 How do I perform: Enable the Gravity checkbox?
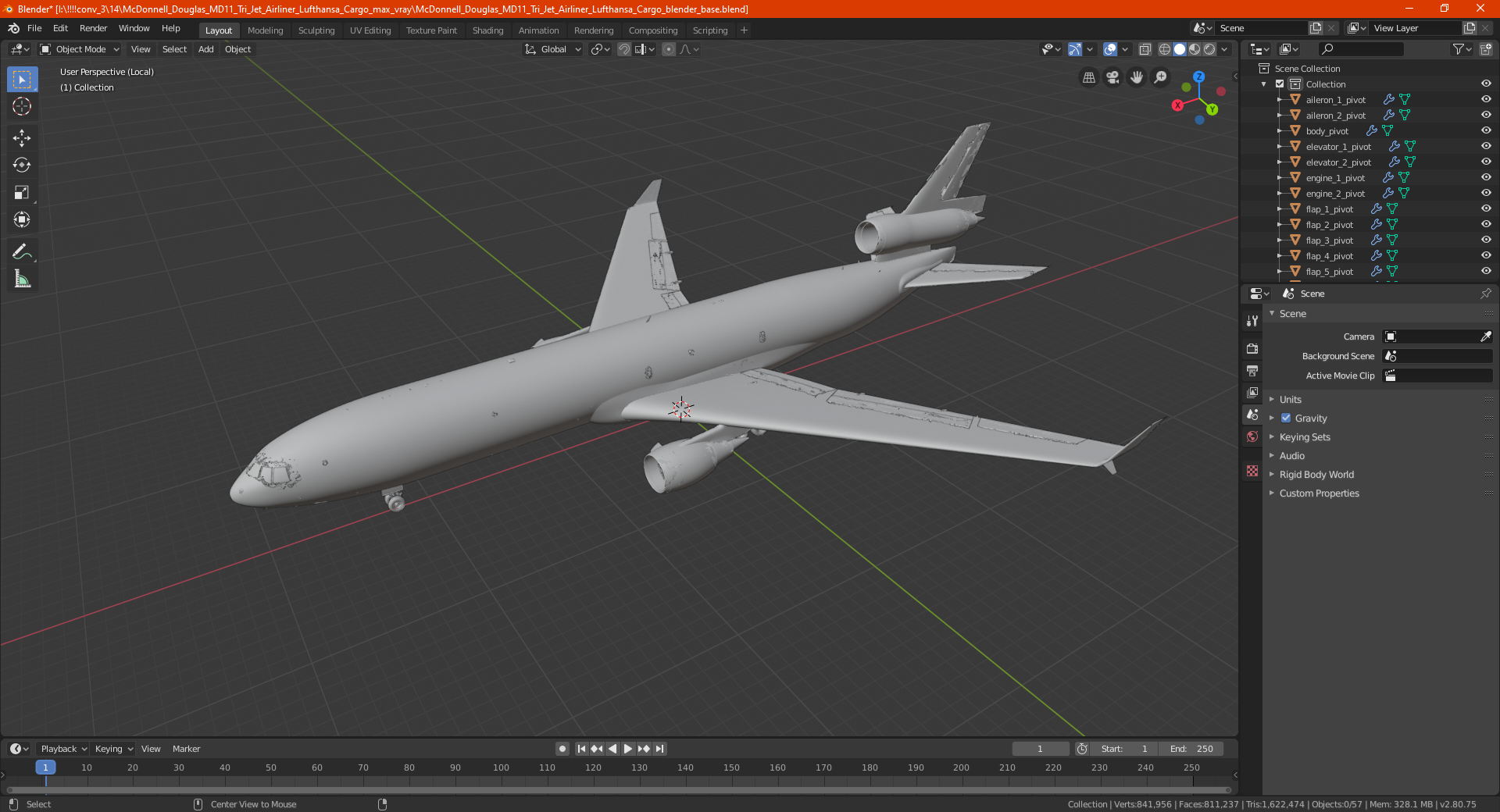[1286, 418]
